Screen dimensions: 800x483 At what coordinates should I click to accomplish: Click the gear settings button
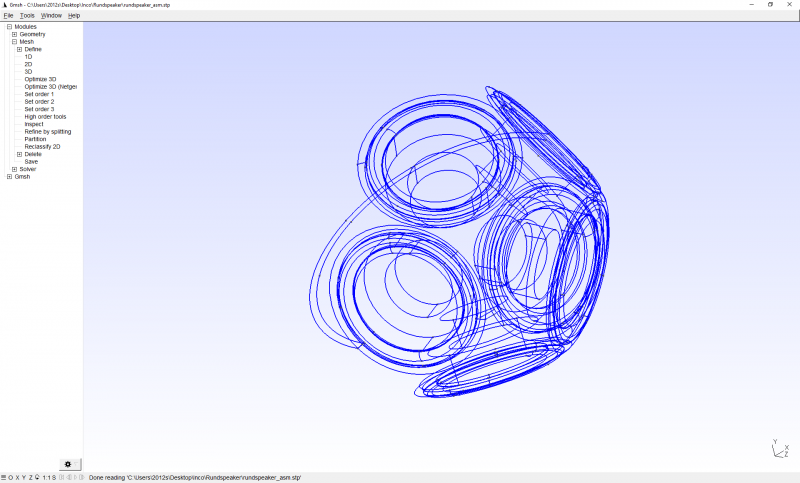[x=67, y=464]
